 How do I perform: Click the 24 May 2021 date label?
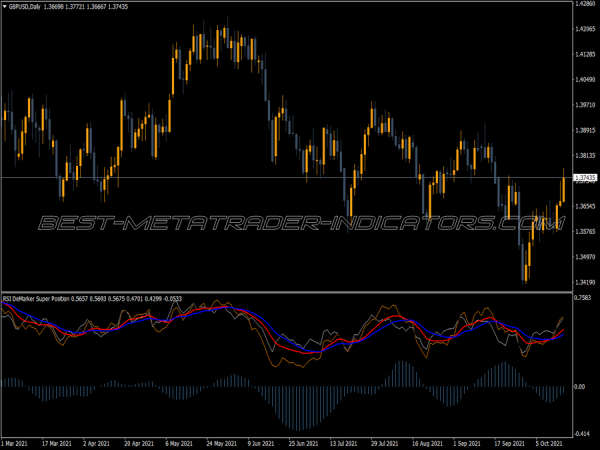(221, 444)
